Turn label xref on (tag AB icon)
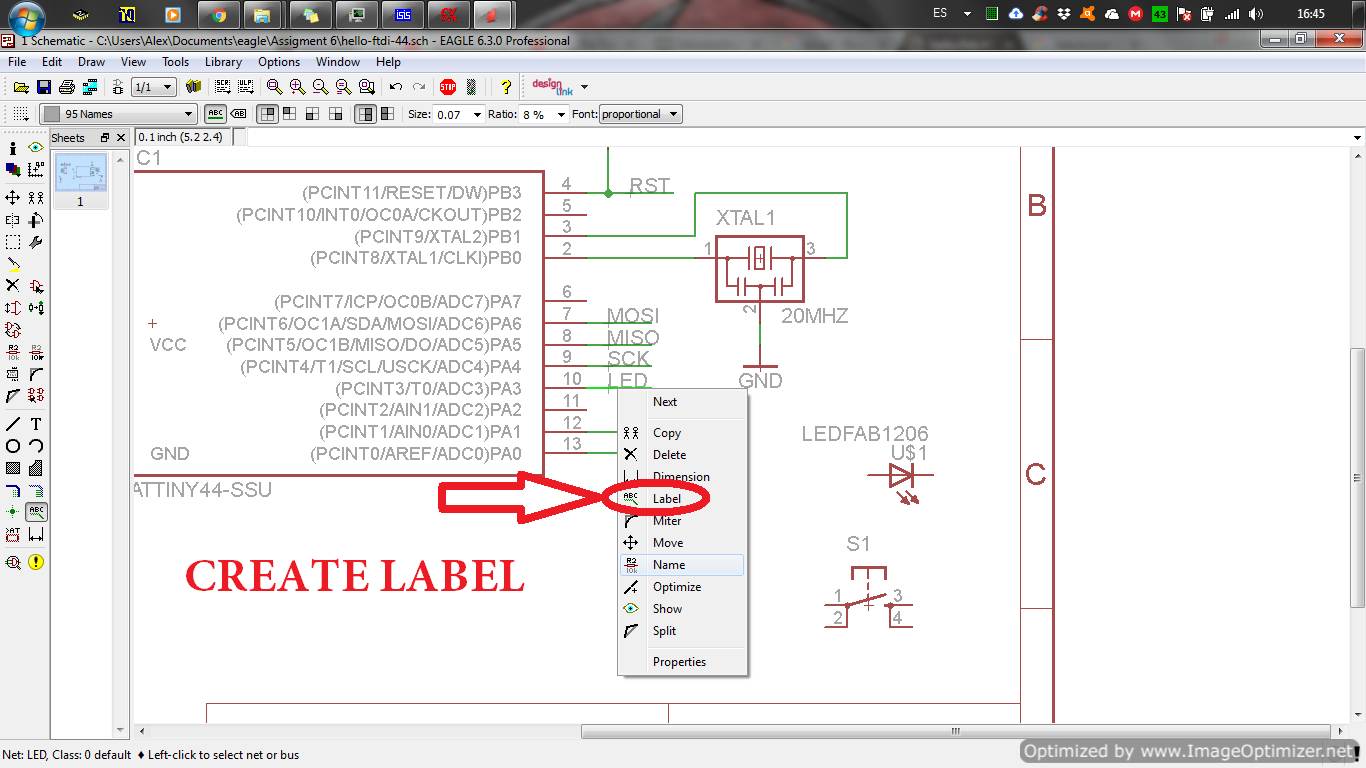The width and height of the screenshot is (1366, 768). coord(238,114)
